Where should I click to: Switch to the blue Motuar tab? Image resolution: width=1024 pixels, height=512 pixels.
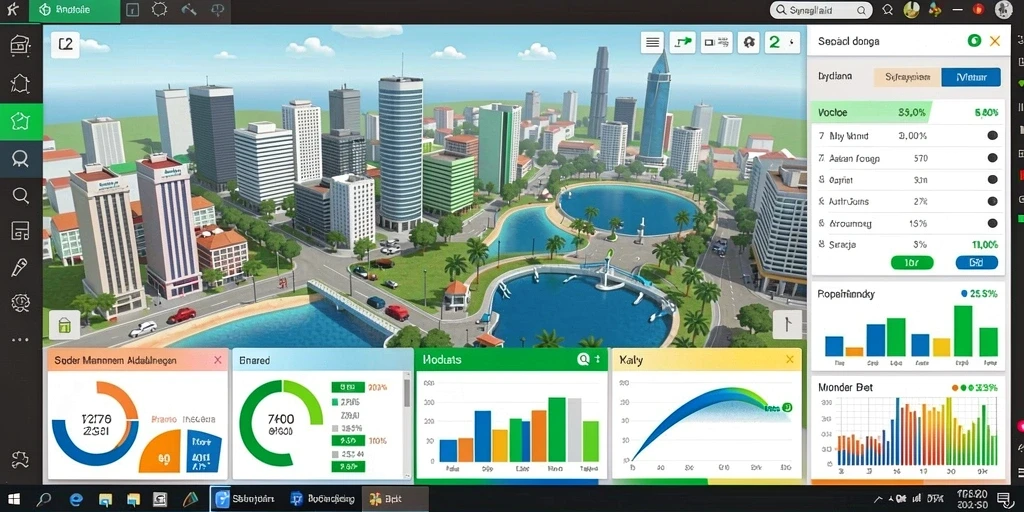pyautogui.click(x=970, y=77)
